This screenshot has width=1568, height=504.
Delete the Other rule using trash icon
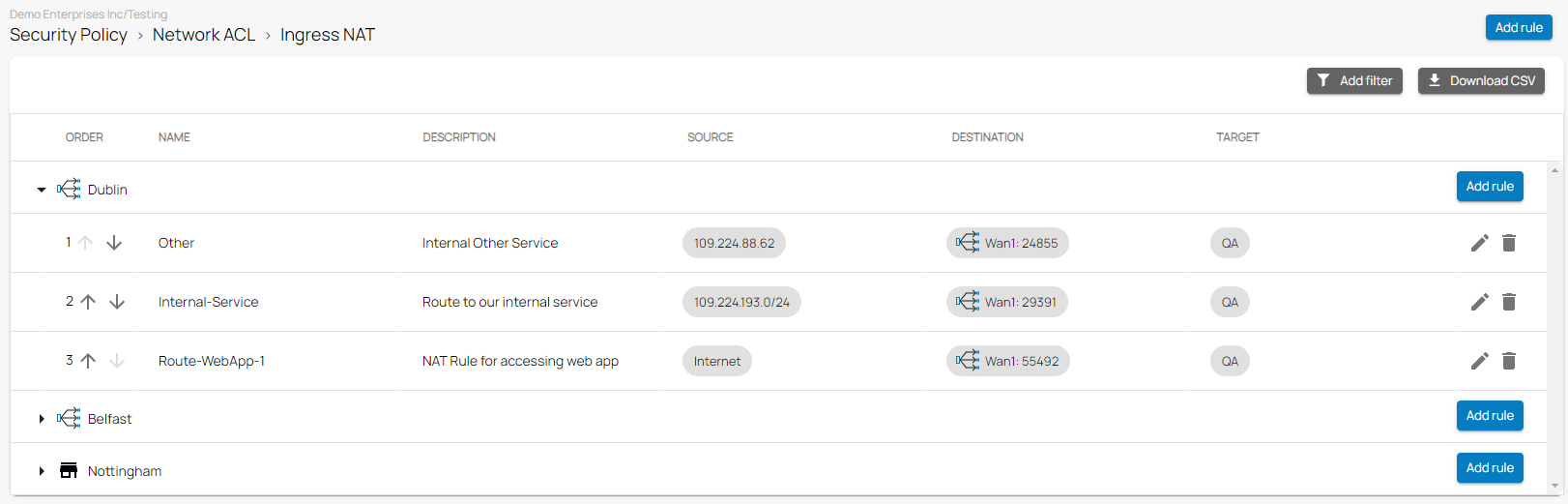point(1508,243)
